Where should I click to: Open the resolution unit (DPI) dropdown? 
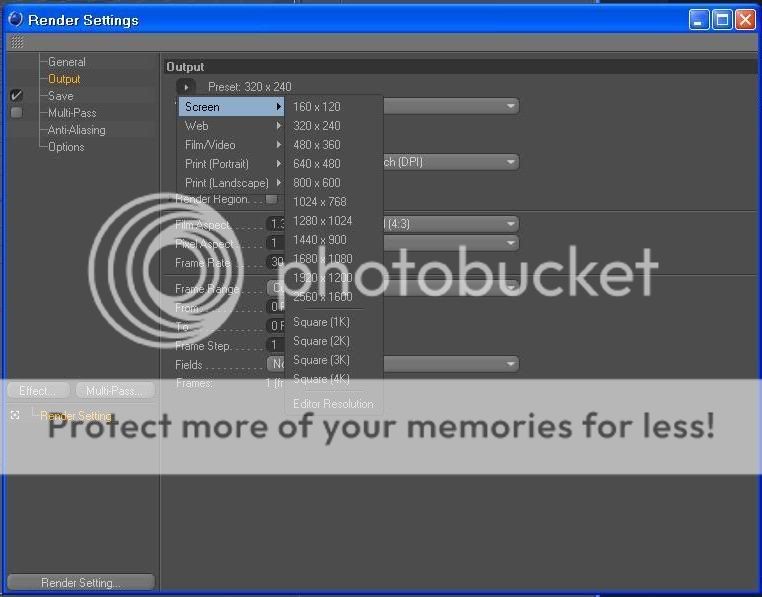coord(451,162)
